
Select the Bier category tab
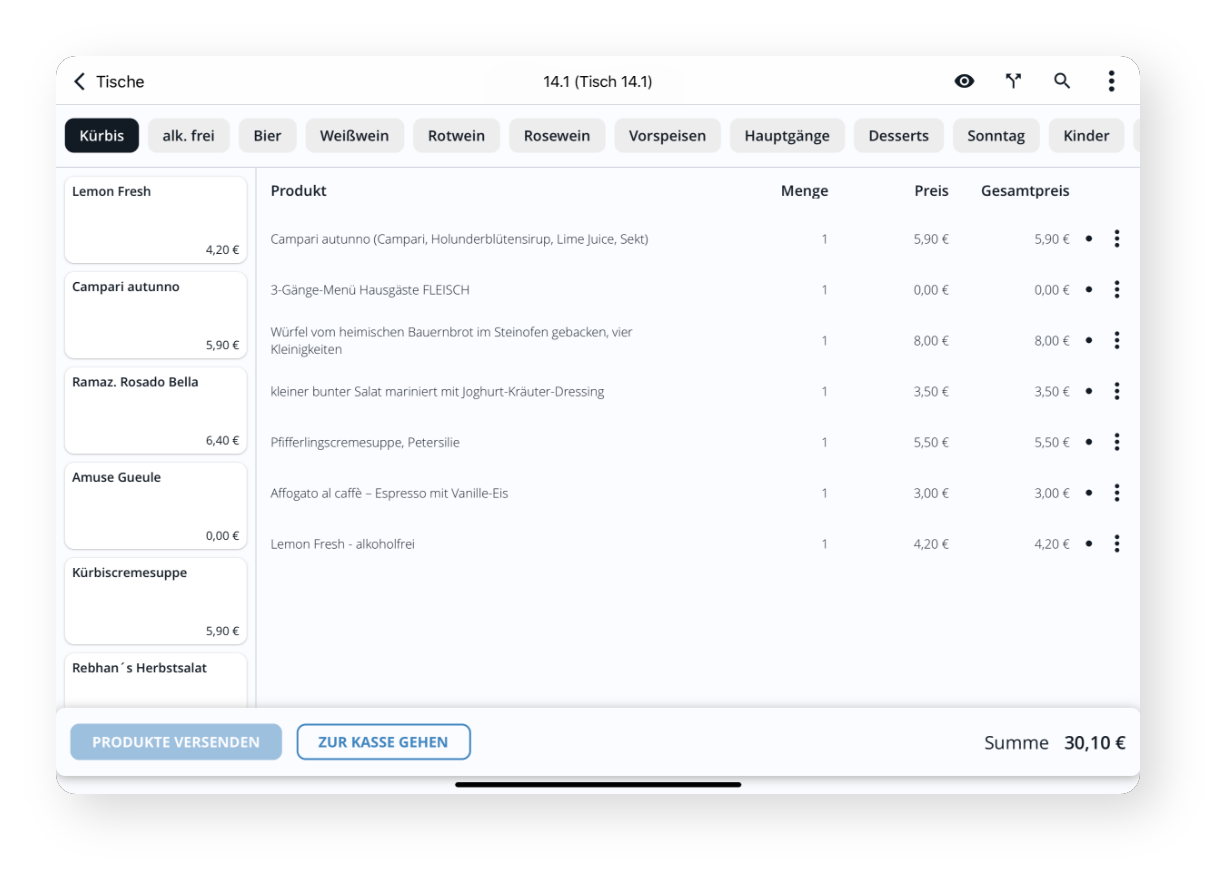(267, 136)
